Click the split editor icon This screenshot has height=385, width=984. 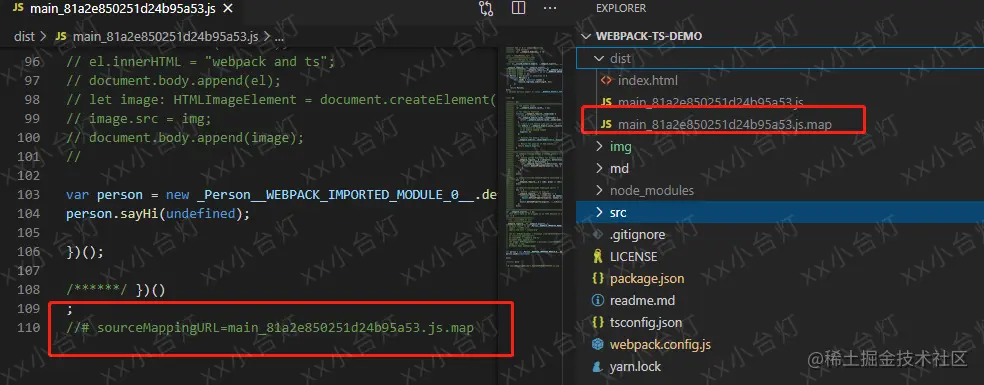tap(518, 8)
